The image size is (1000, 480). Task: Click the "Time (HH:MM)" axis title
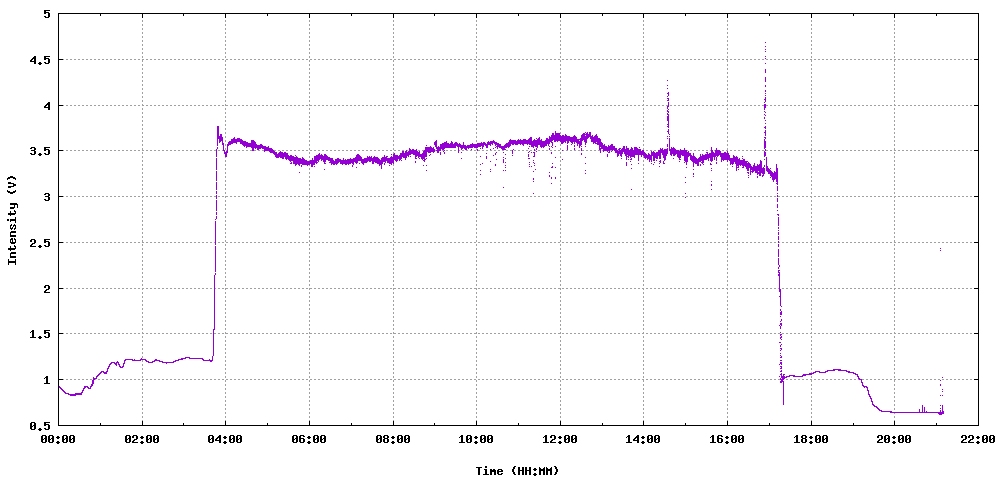[517, 471]
